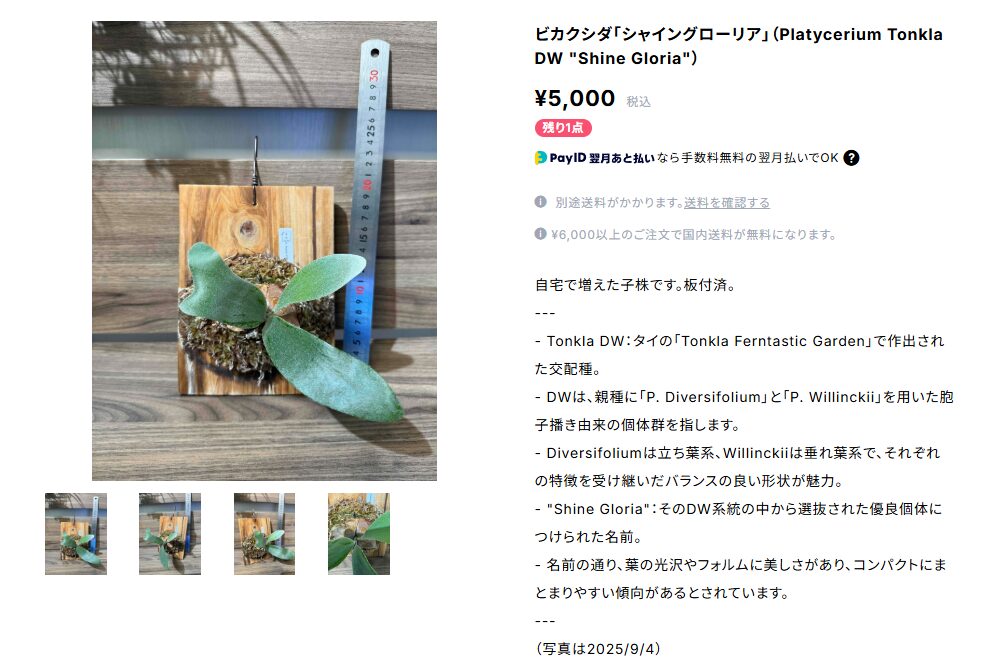Select the second product thumbnail
Viewport: 986px width, 665px height.
point(170,534)
